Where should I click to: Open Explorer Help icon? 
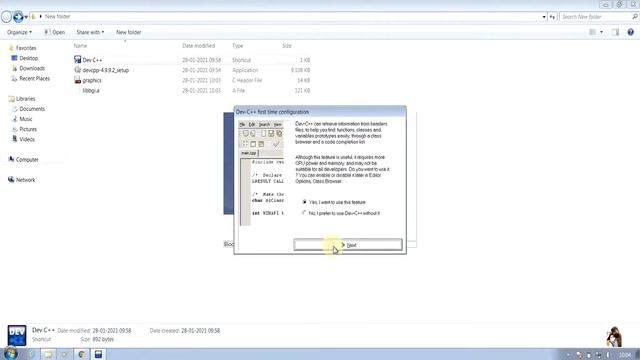pos(631,32)
